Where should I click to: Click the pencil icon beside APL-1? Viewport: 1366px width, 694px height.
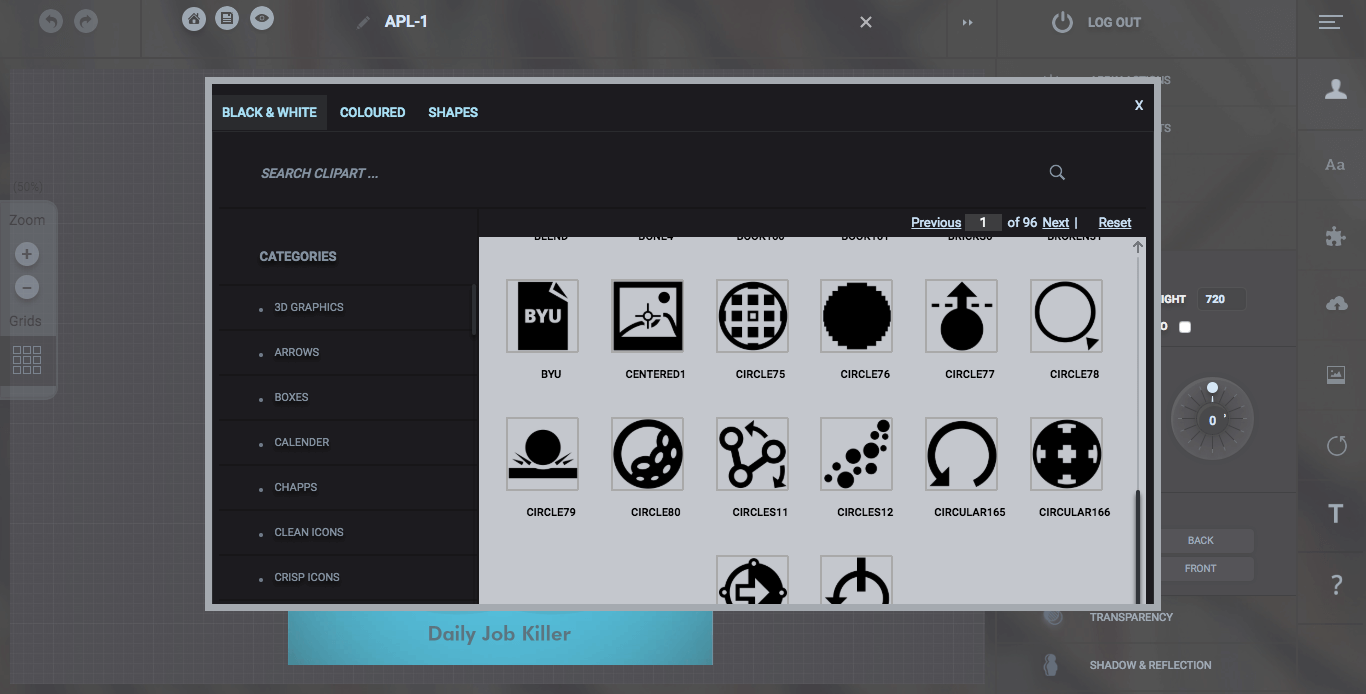click(x=363, y=22)
